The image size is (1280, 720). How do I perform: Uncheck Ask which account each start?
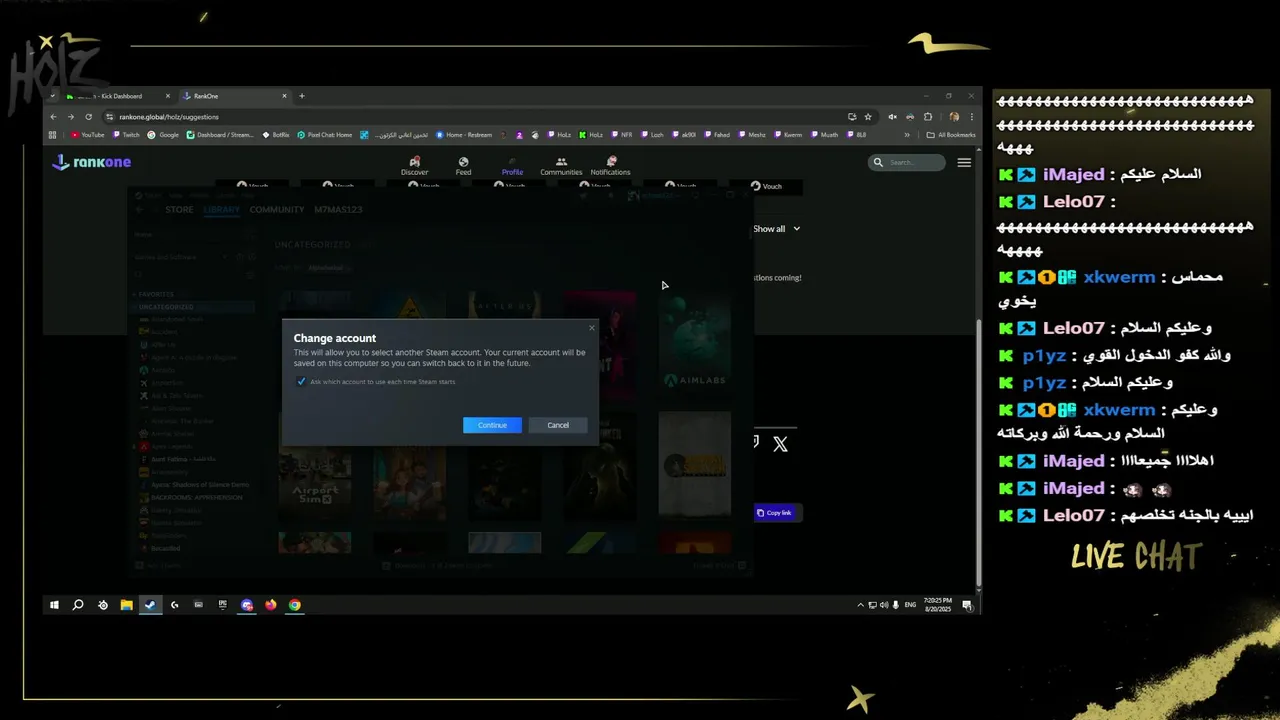301,382
